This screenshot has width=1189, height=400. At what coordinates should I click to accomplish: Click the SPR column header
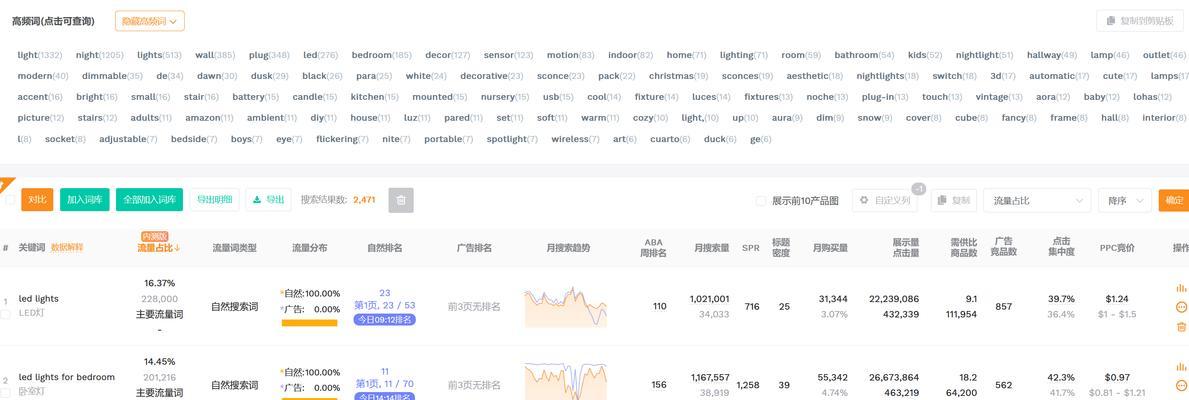tap(751, 248)
